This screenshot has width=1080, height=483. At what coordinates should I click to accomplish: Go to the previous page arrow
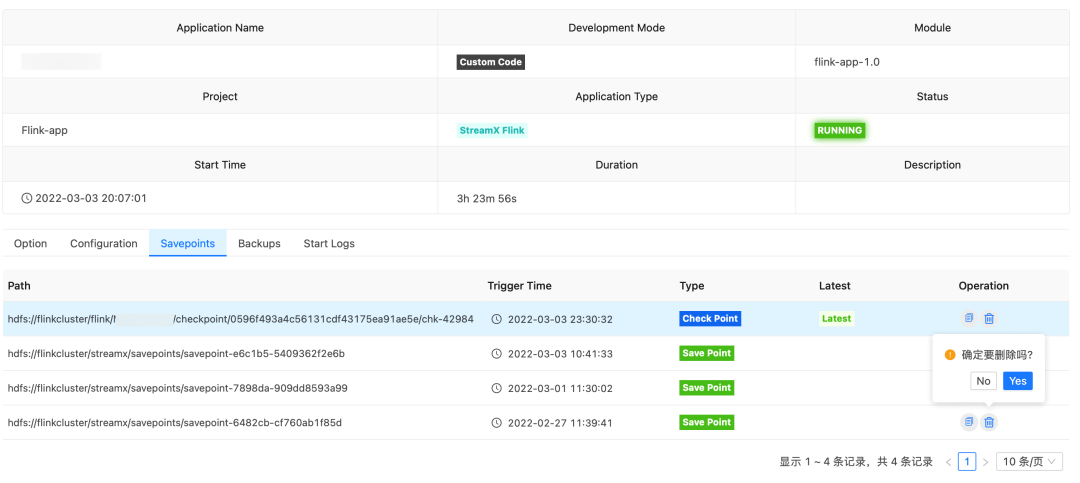click(x=948, y=462)
